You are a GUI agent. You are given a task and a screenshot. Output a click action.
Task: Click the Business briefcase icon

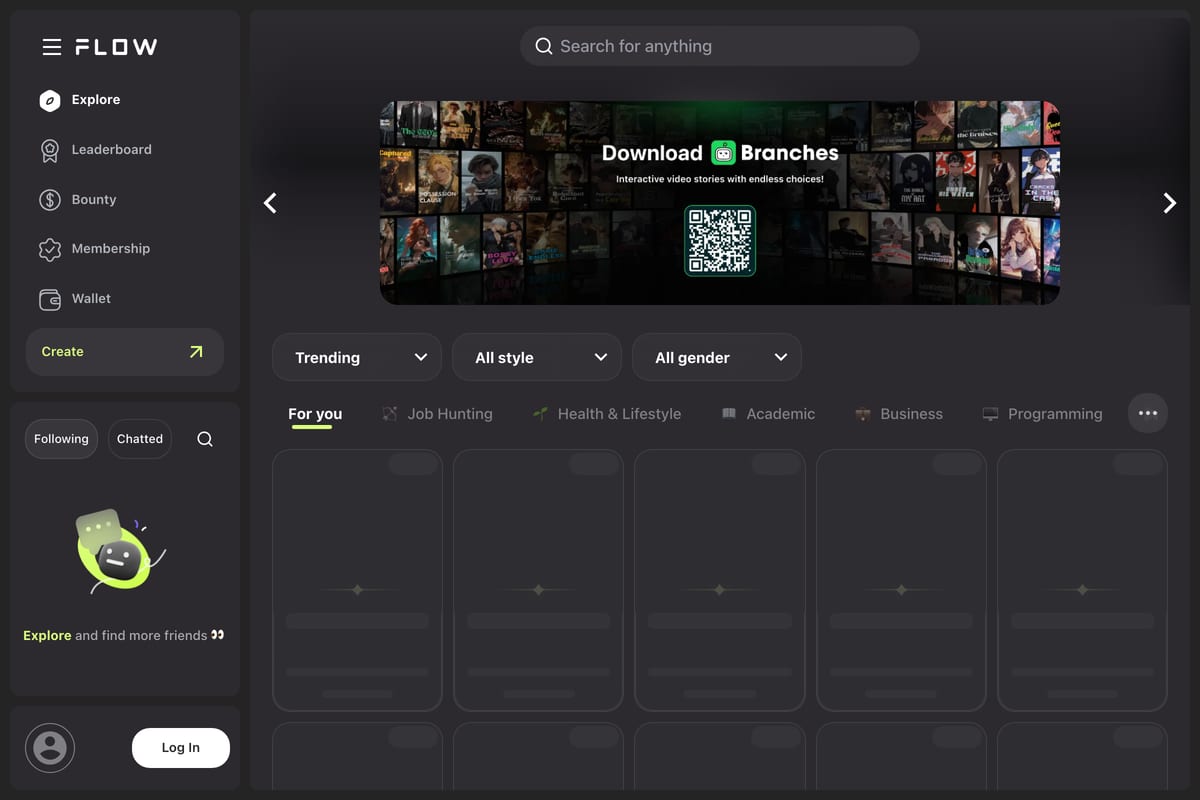pyautogui.click(x=863, y=414)
